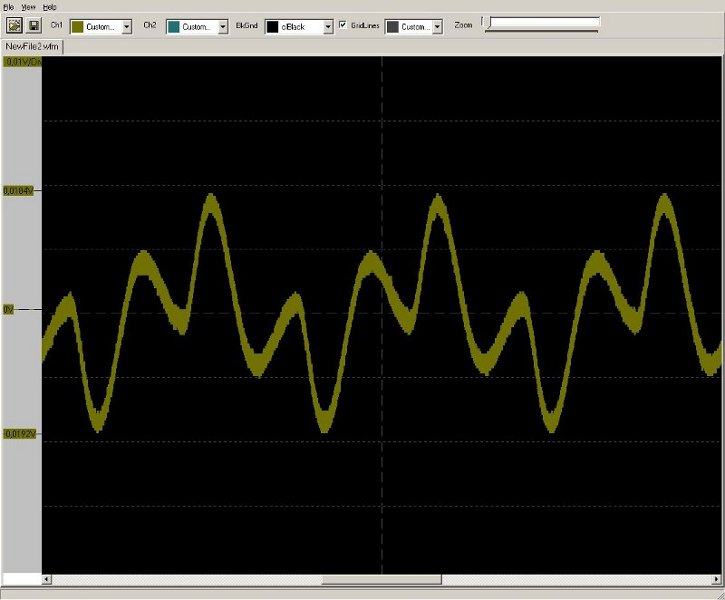Image resolution: width=725 pixels, height=600 pixels.
Task: Click the horizontal scrollbar right arrow
Action: click(718, 580)
